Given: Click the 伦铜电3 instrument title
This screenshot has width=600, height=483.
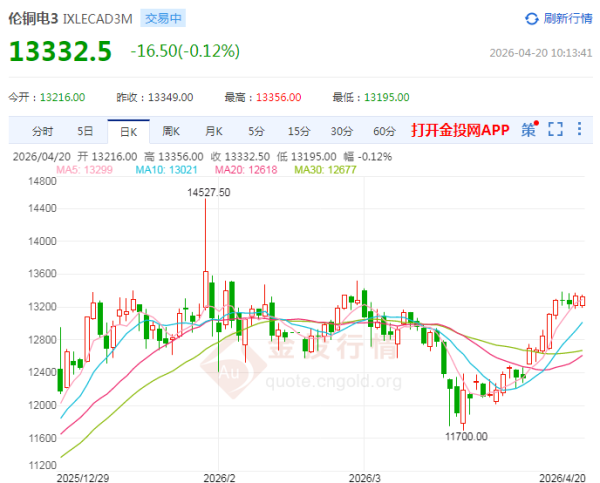Looking at the screenshot, I should click(33, 18).
